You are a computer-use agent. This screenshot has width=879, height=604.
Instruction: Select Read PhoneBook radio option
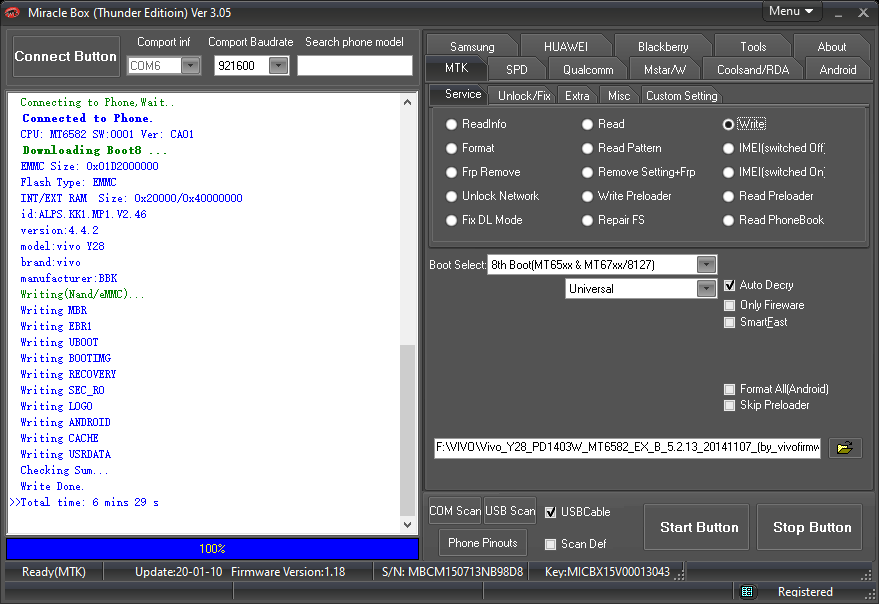pos(728,220)
